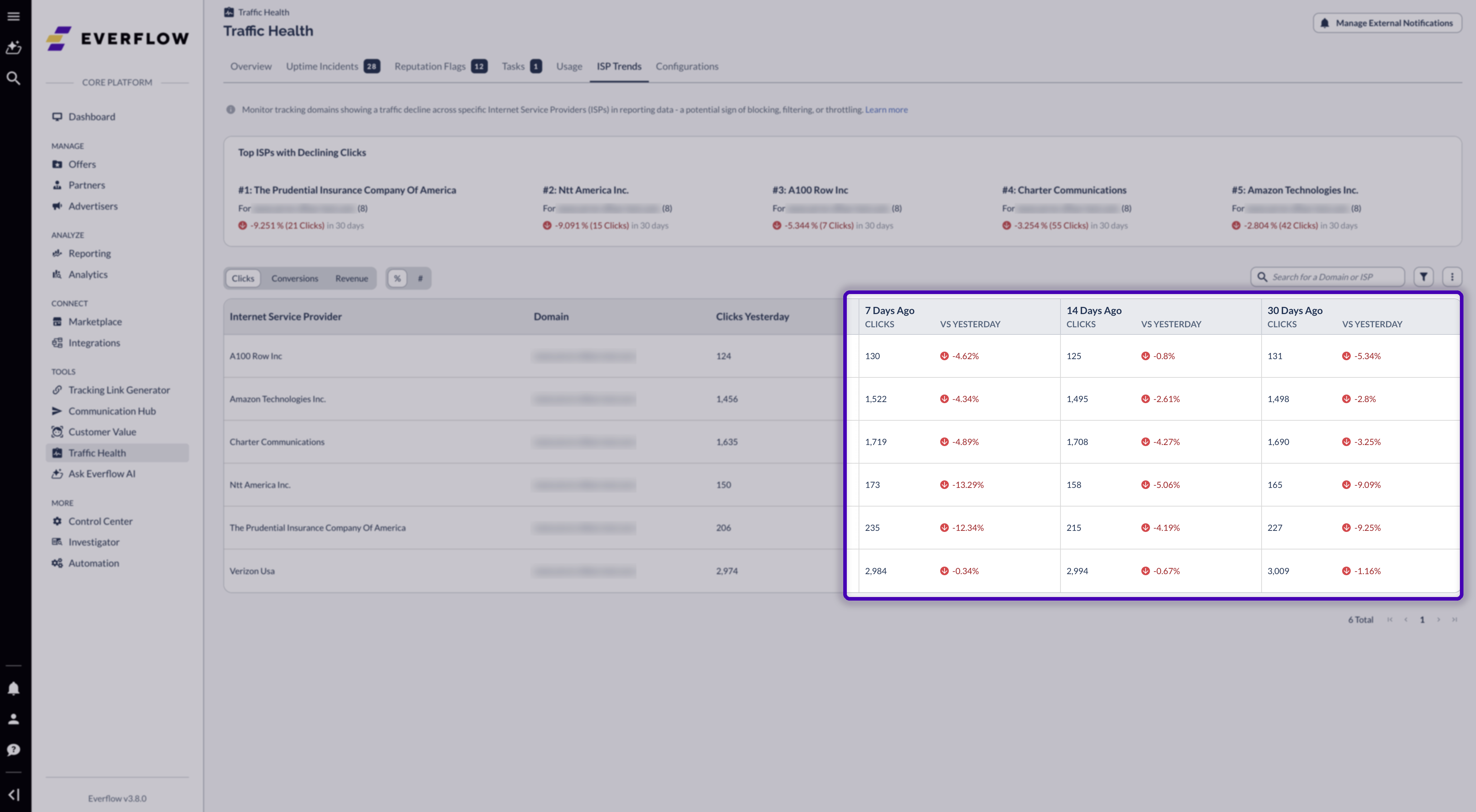Open the three-dot table options menu
The height and width of the screenshot is (812, 1476).
[x=1452, y=277]
